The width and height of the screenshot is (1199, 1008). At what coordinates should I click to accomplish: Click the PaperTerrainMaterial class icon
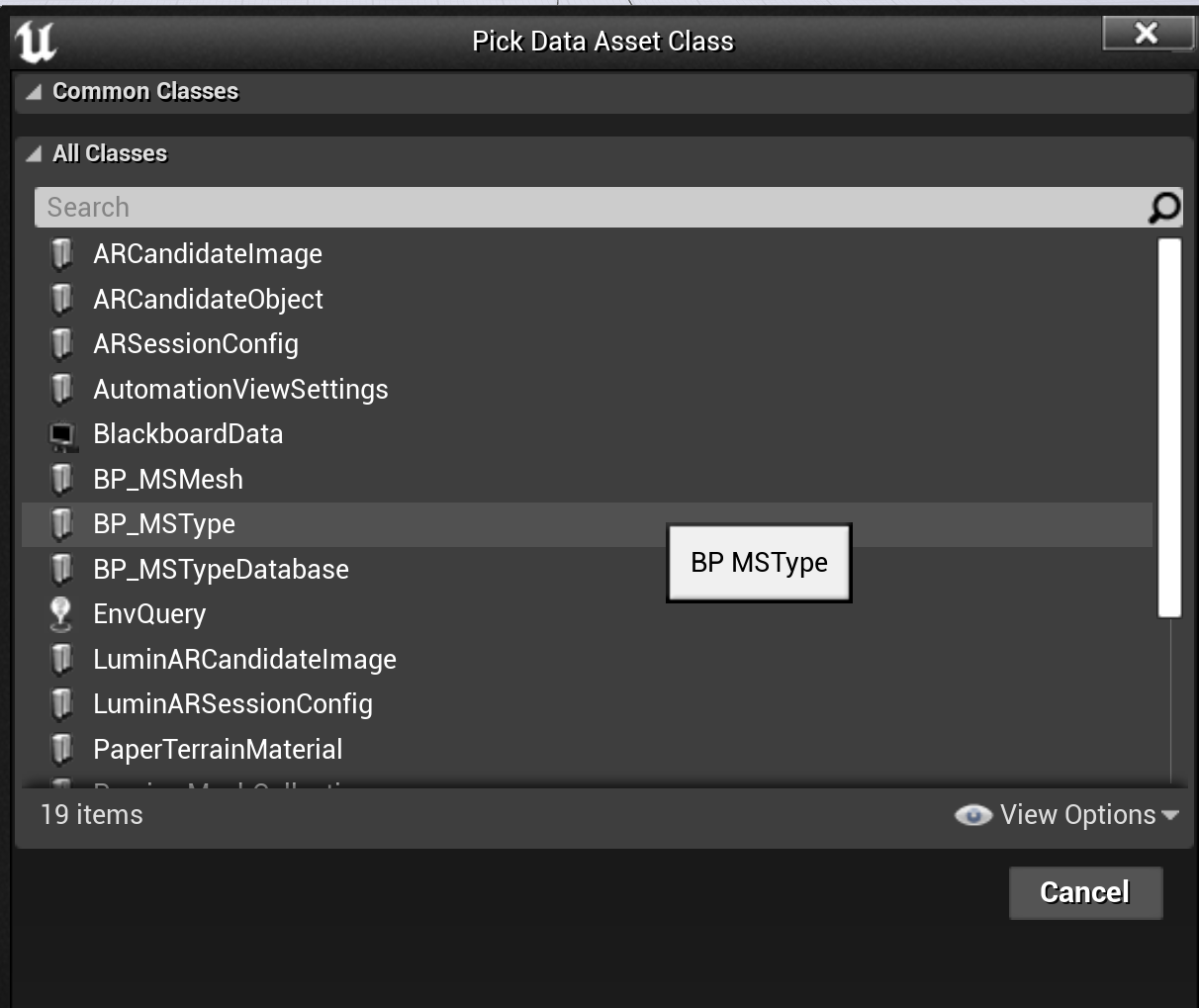point(61,750)
